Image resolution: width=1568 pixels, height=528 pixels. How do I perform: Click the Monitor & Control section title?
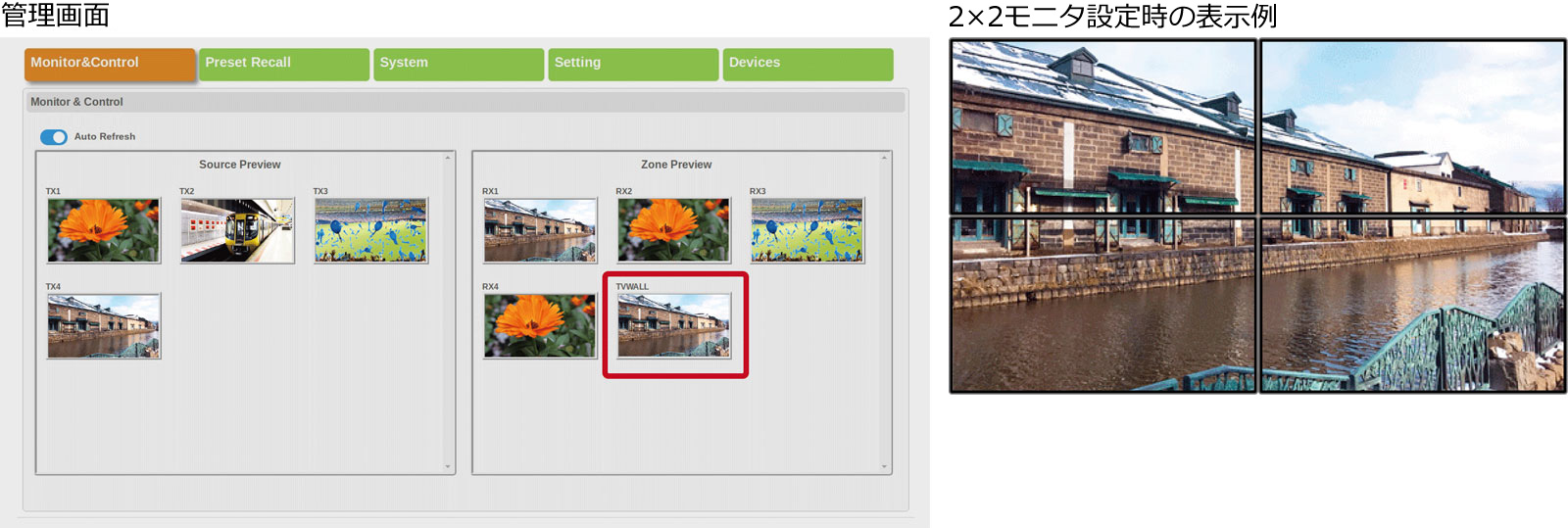(x=76, y=102)
